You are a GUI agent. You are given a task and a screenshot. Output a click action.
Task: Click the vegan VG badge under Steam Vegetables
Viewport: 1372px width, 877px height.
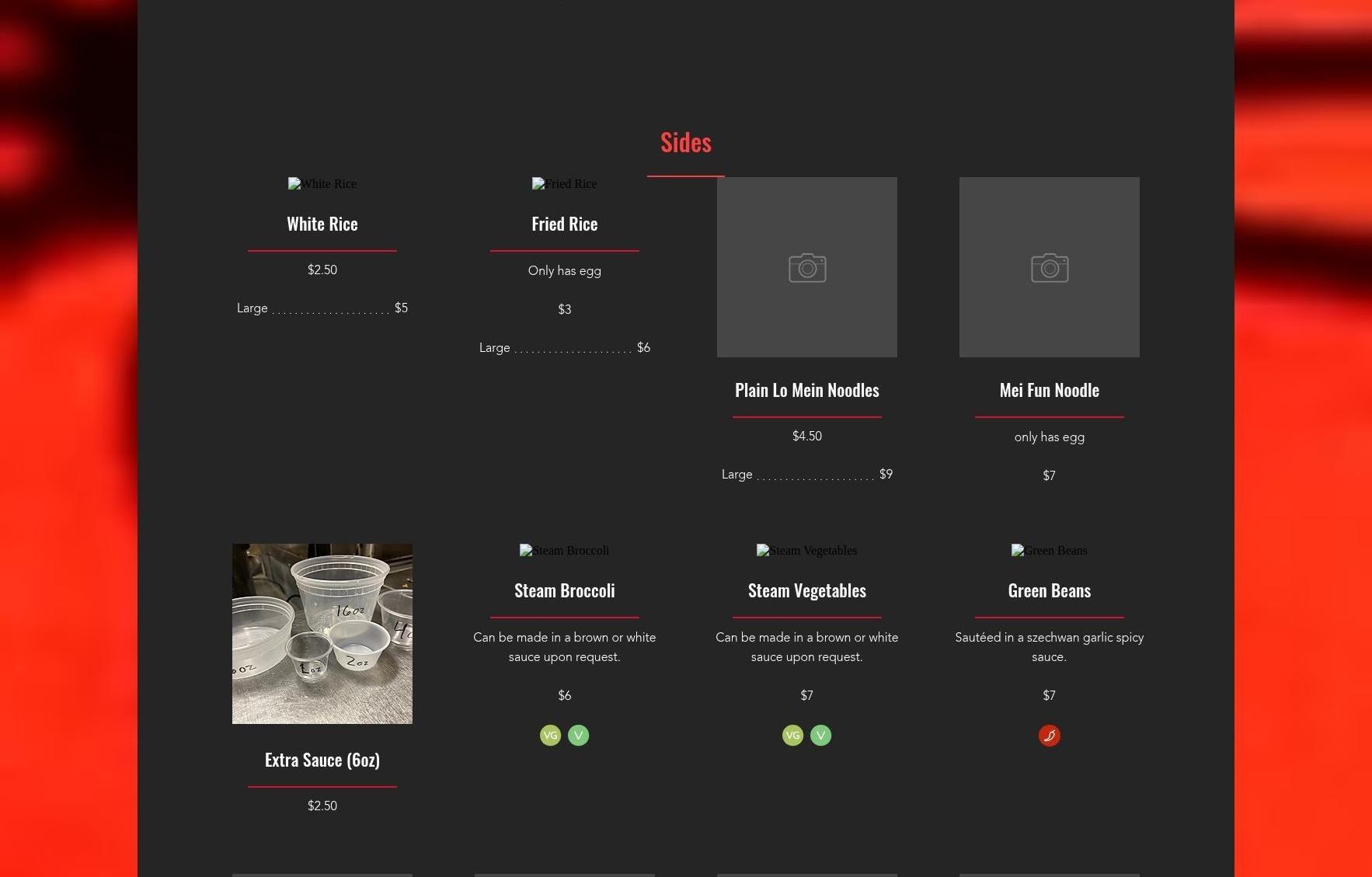[792, 736]
